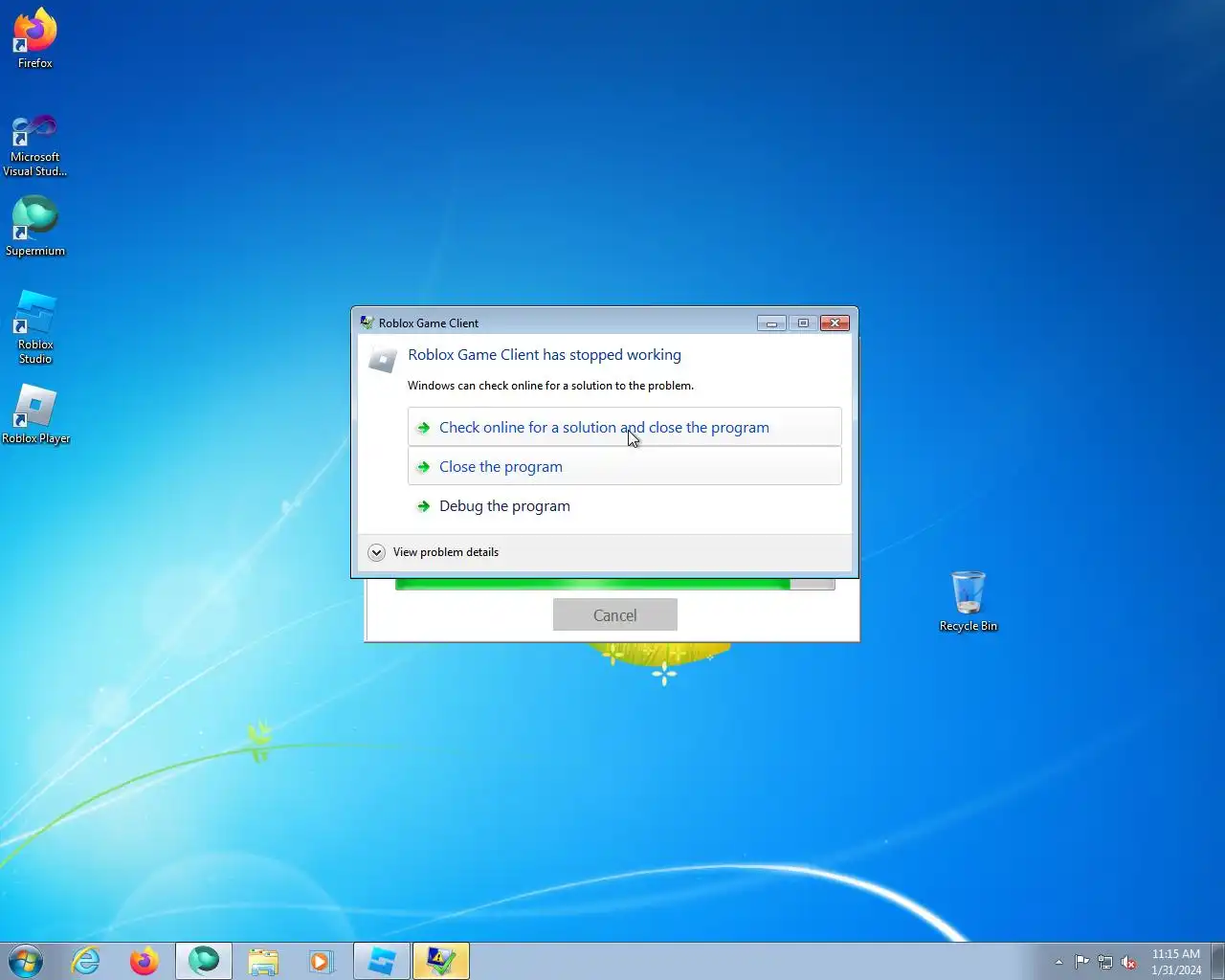The image size is (1225, 980).
Task: Select the Roblox Studio desktop icon
Action: click(x=35, y=327)
